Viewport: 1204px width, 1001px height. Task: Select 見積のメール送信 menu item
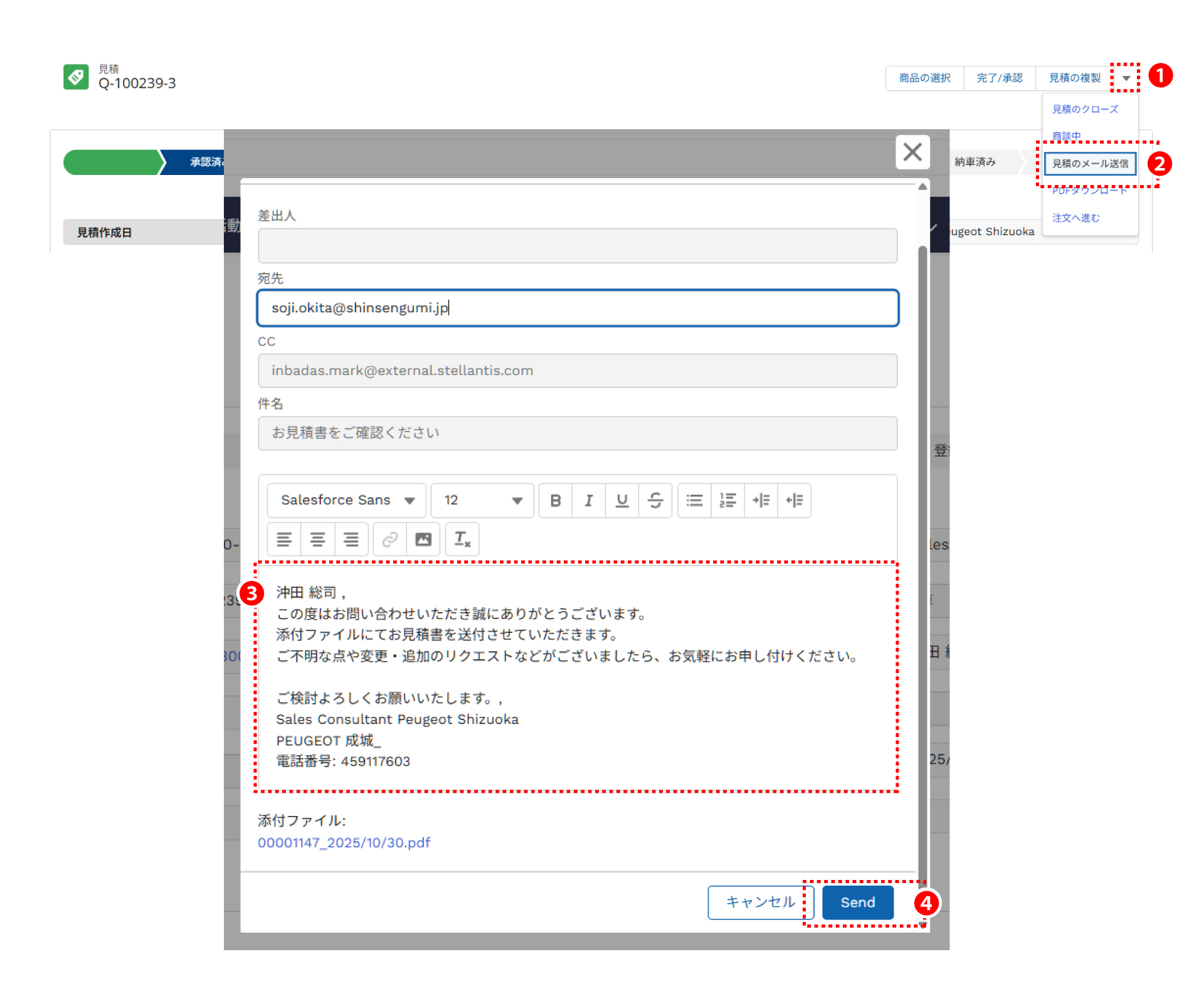pos(1090,164)
